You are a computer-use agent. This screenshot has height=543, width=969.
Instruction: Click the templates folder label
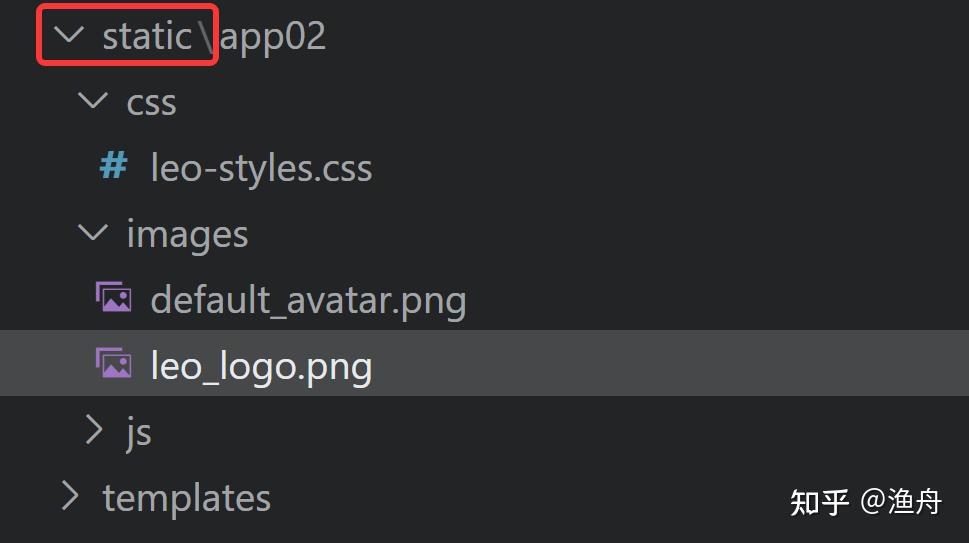click(186, 498)
